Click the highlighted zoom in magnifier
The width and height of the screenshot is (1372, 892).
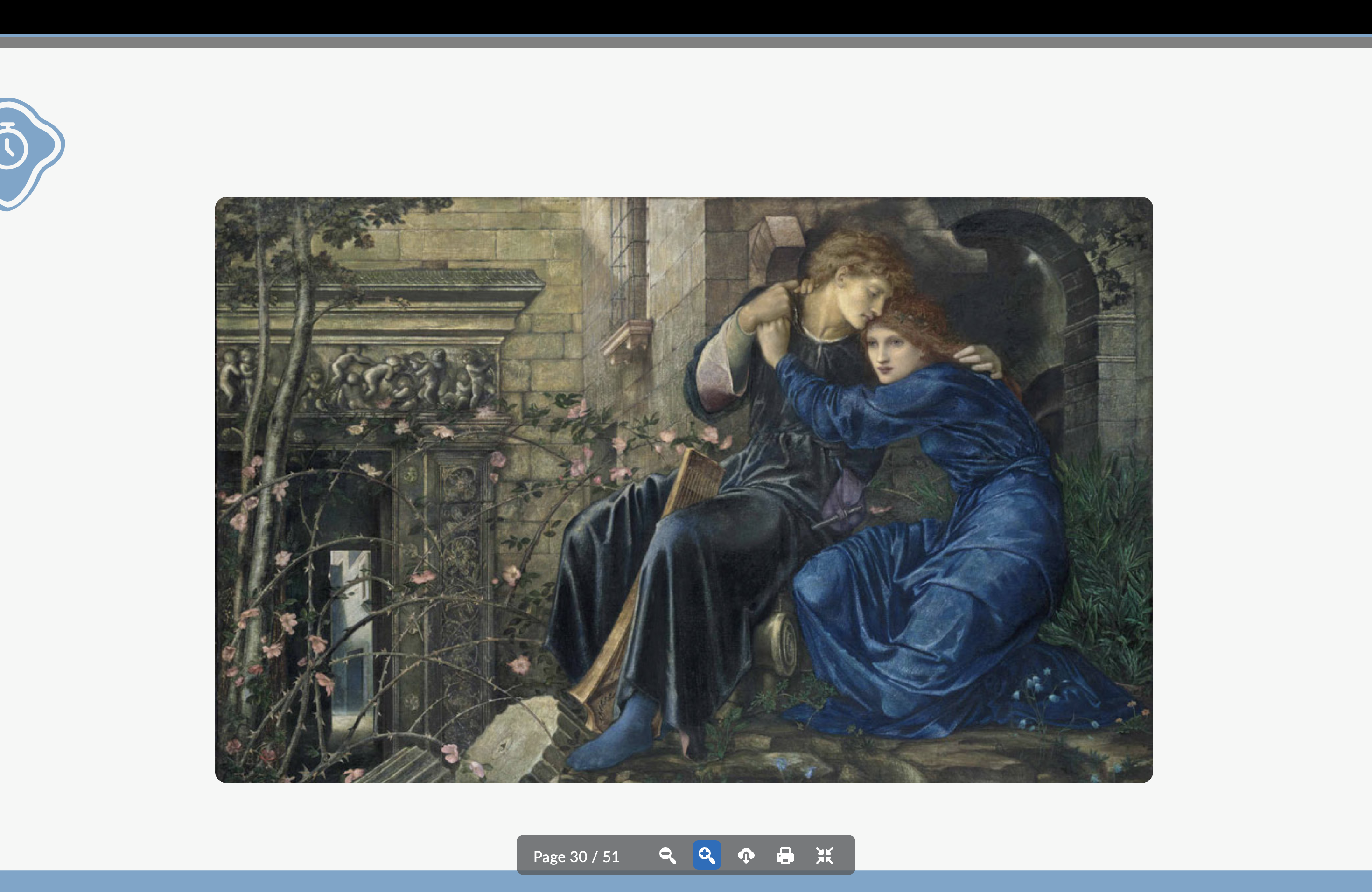pyautogui.click(x=707, y=856)
